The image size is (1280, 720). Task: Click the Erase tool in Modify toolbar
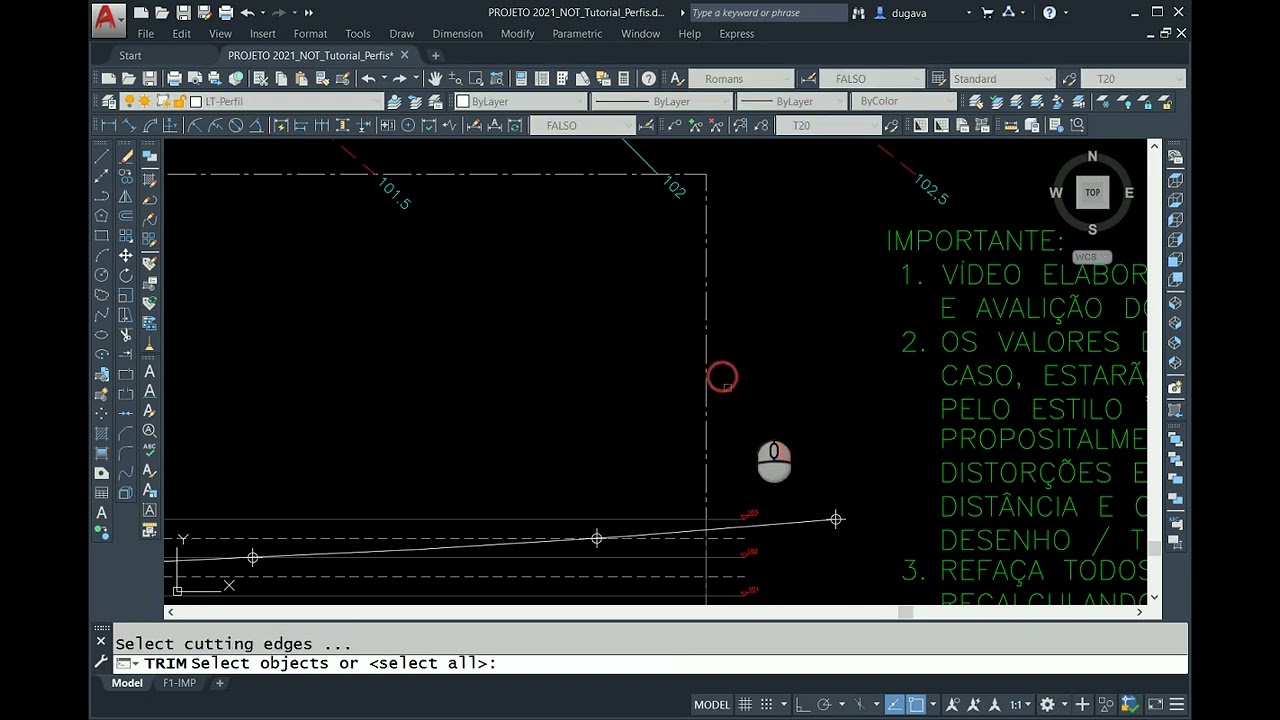[126, 156]
